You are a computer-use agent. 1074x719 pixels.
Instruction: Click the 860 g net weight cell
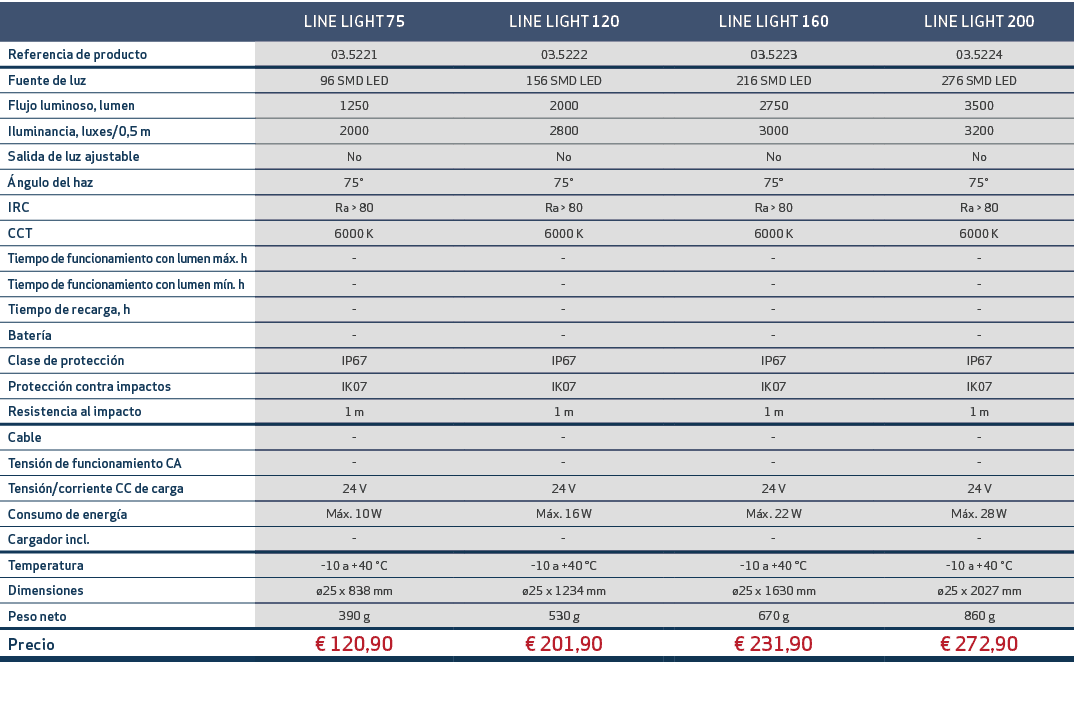(979, 615)
